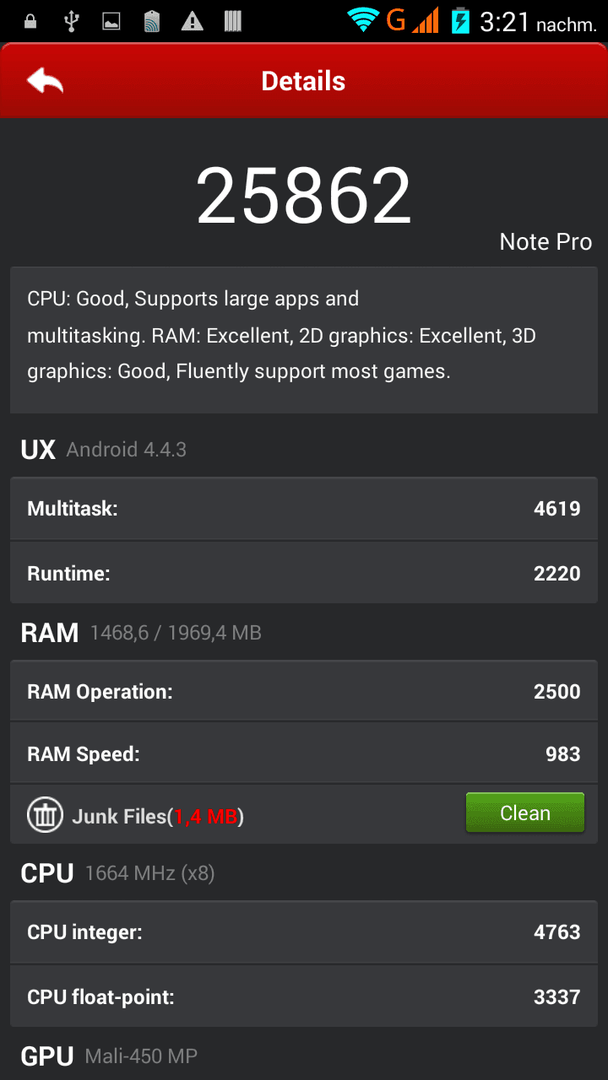Tap the Junk Files trash can icon
Screen dimensions: 608x1080
[45, 814]
